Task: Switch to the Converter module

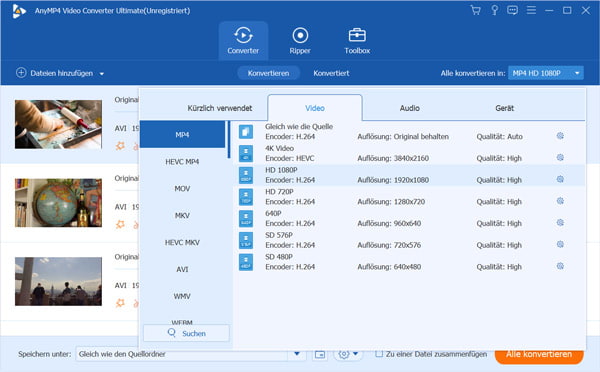Action: coord(243,41)
